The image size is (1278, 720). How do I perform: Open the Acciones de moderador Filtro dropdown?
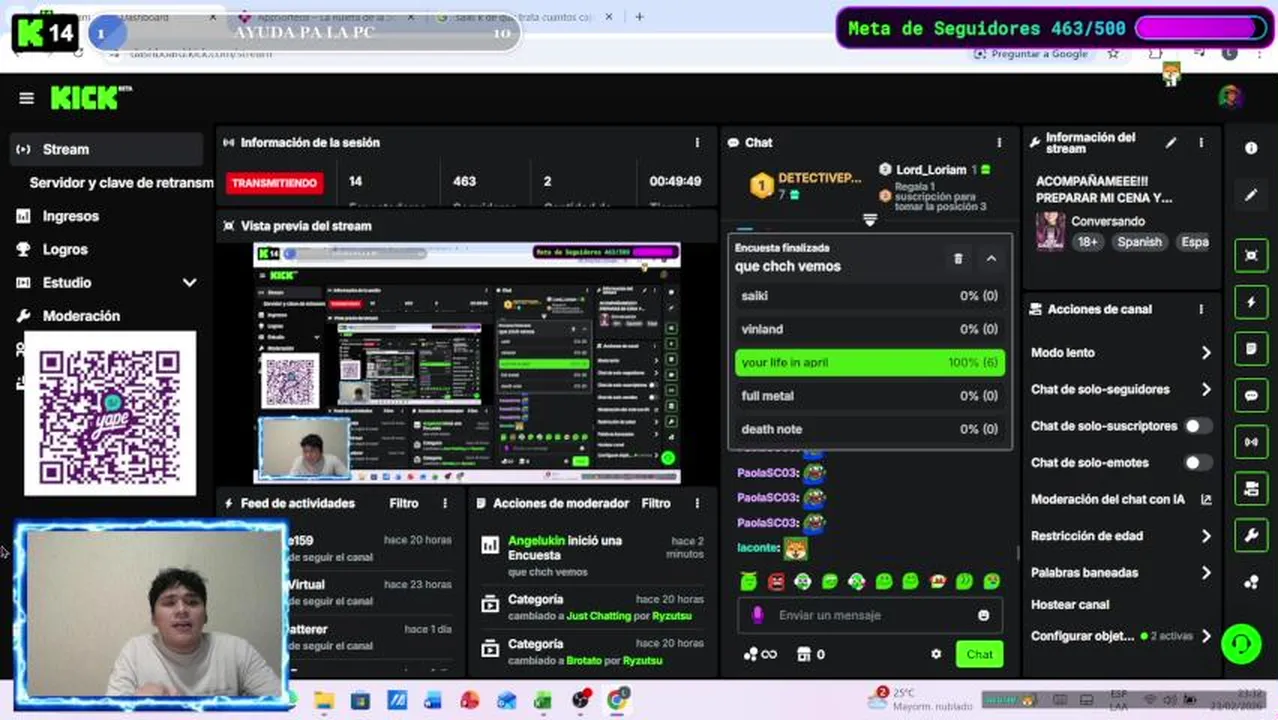(656, 503)
